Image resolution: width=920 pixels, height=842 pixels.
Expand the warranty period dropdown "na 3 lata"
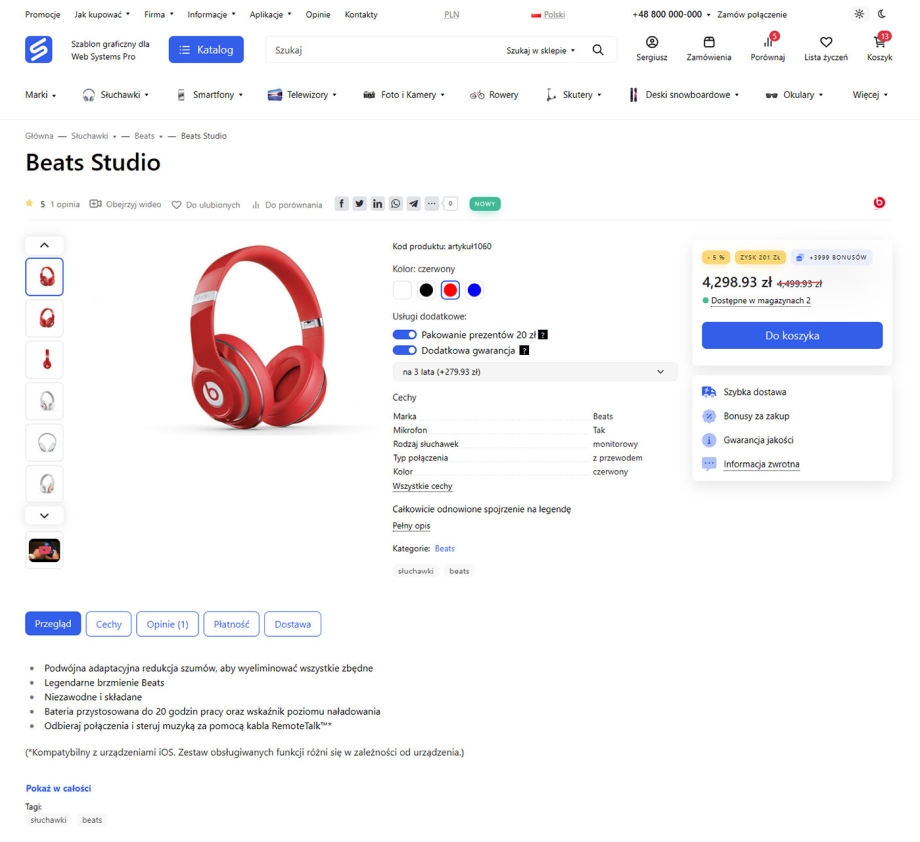534,372
